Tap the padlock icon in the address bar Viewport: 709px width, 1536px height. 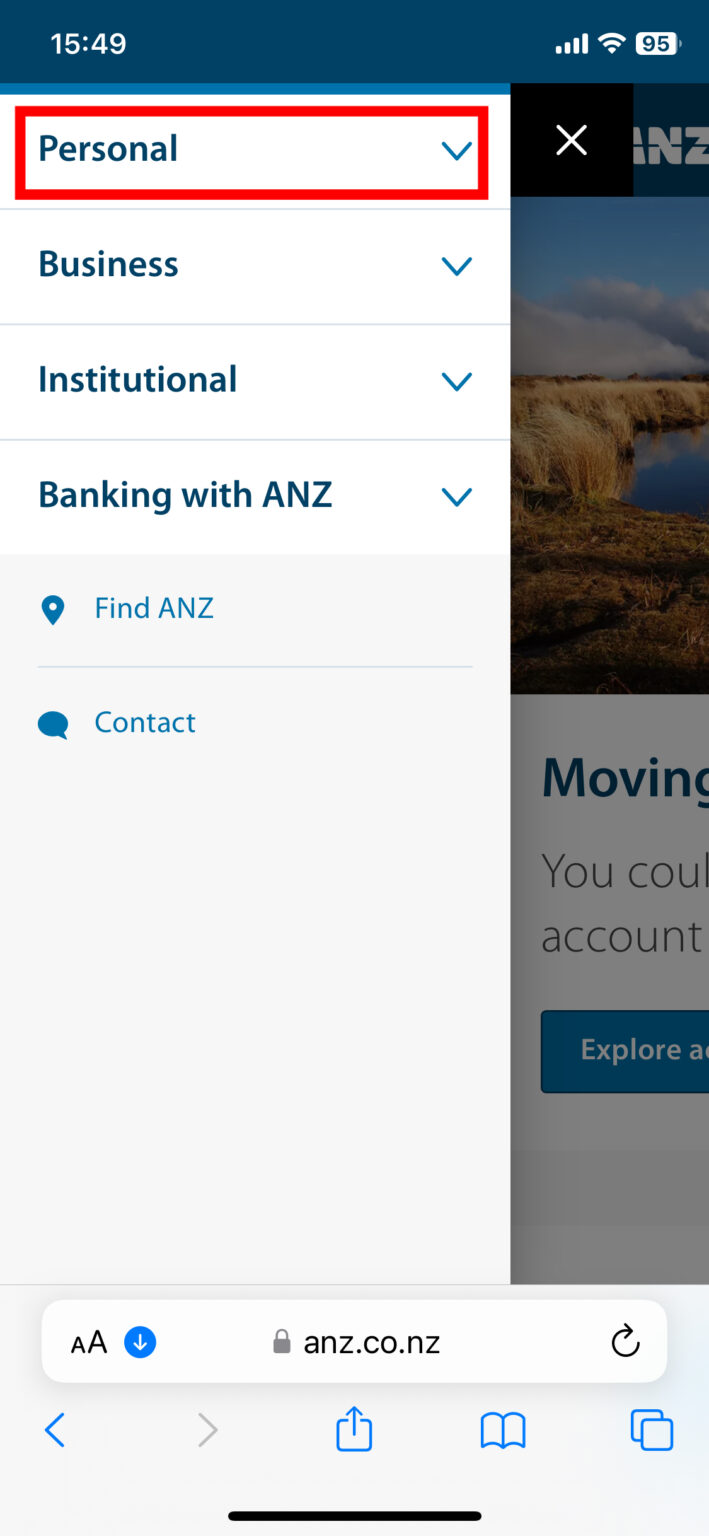click(x=281, y=1341)
